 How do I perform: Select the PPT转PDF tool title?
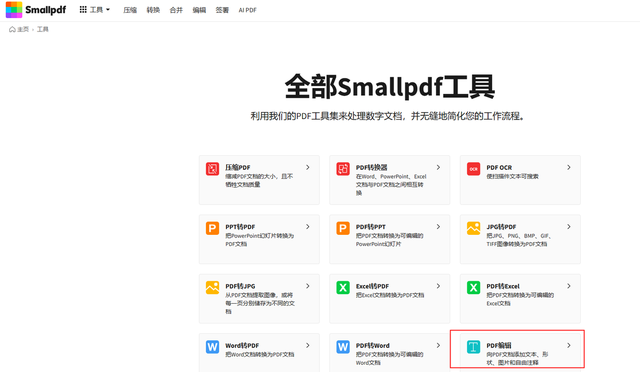point(240,227)
